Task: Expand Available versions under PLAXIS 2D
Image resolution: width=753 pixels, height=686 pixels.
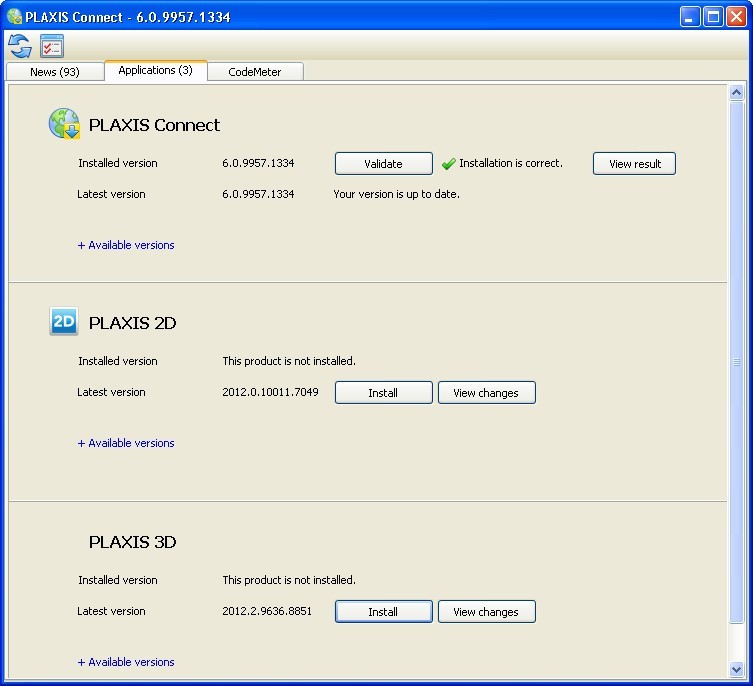Action: (x=126, y=443)
